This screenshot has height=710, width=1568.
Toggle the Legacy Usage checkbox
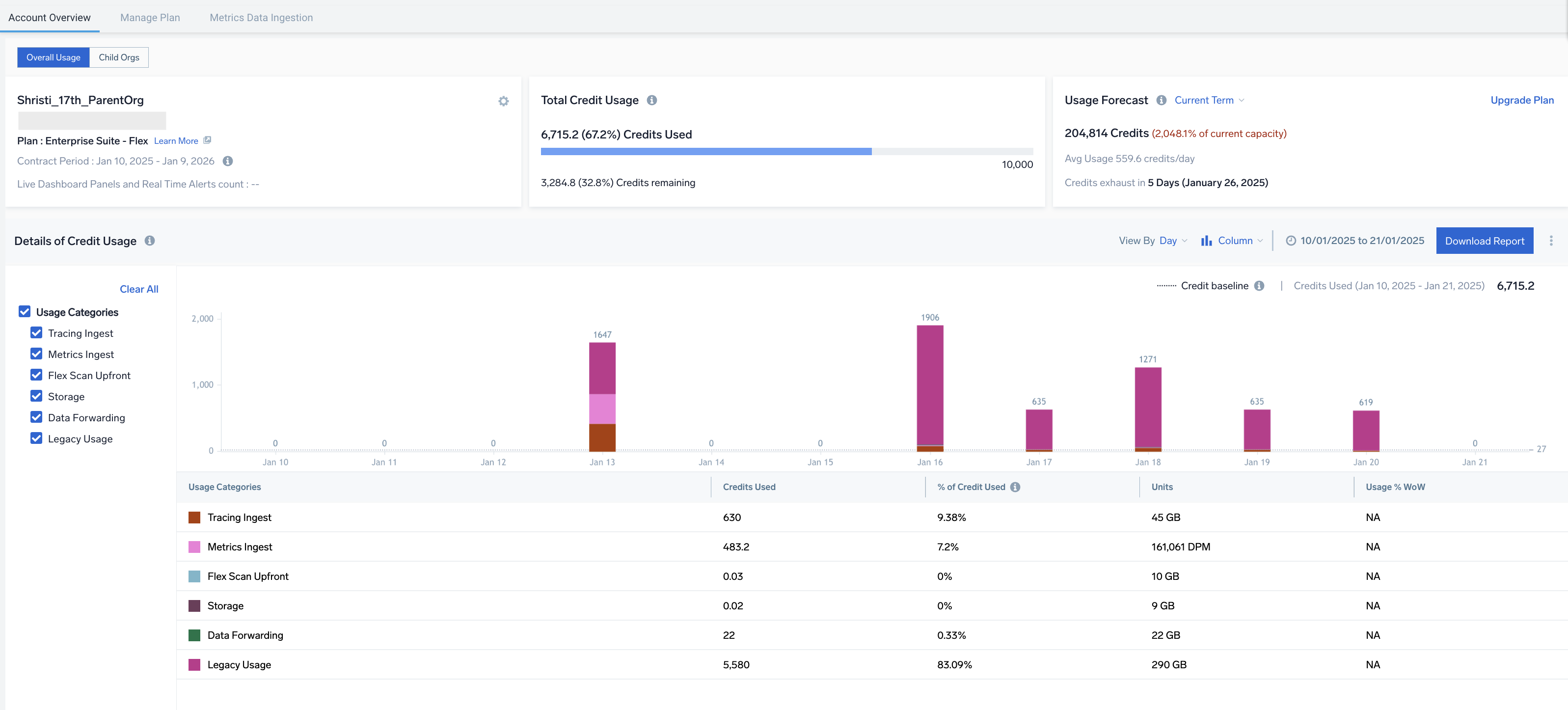(x=36, y=438)
